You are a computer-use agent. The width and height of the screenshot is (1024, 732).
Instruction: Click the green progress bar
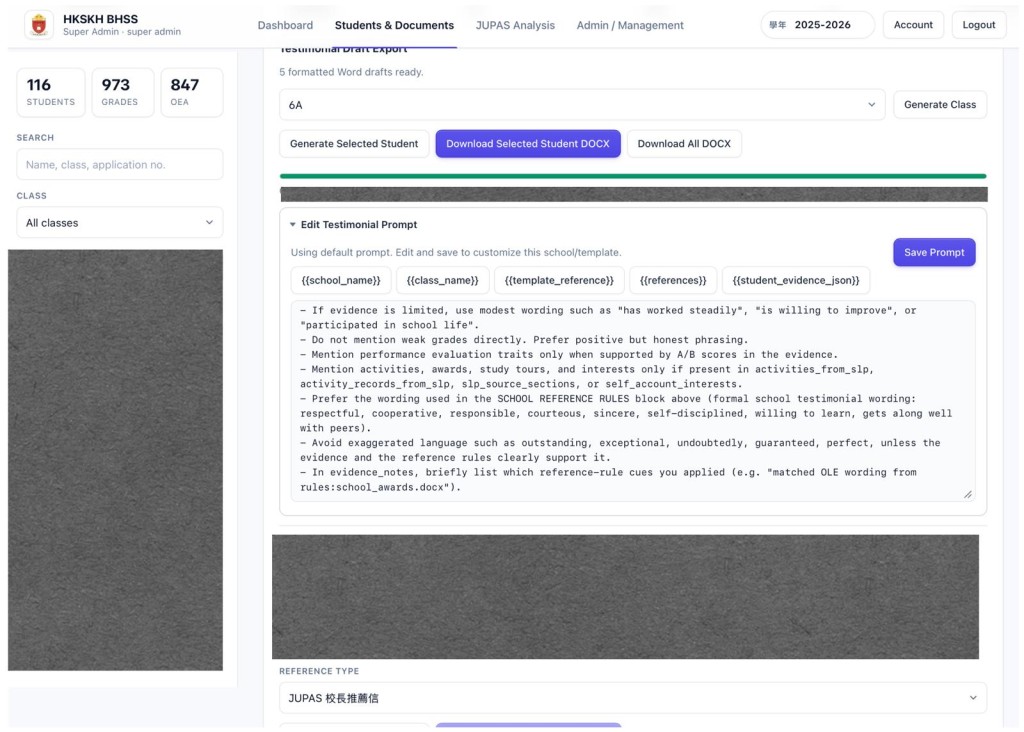pos(633,176)
